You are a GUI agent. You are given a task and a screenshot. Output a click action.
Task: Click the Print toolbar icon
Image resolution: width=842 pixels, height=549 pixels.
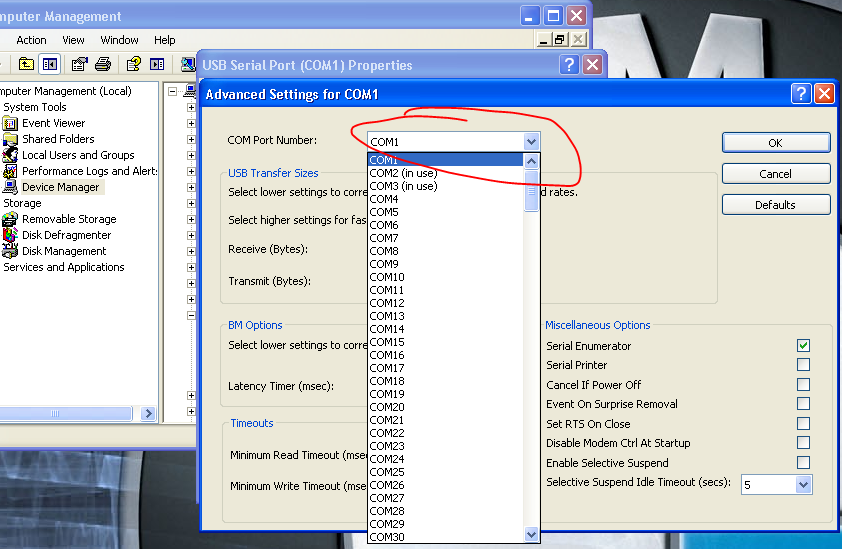tap(103, 64)
